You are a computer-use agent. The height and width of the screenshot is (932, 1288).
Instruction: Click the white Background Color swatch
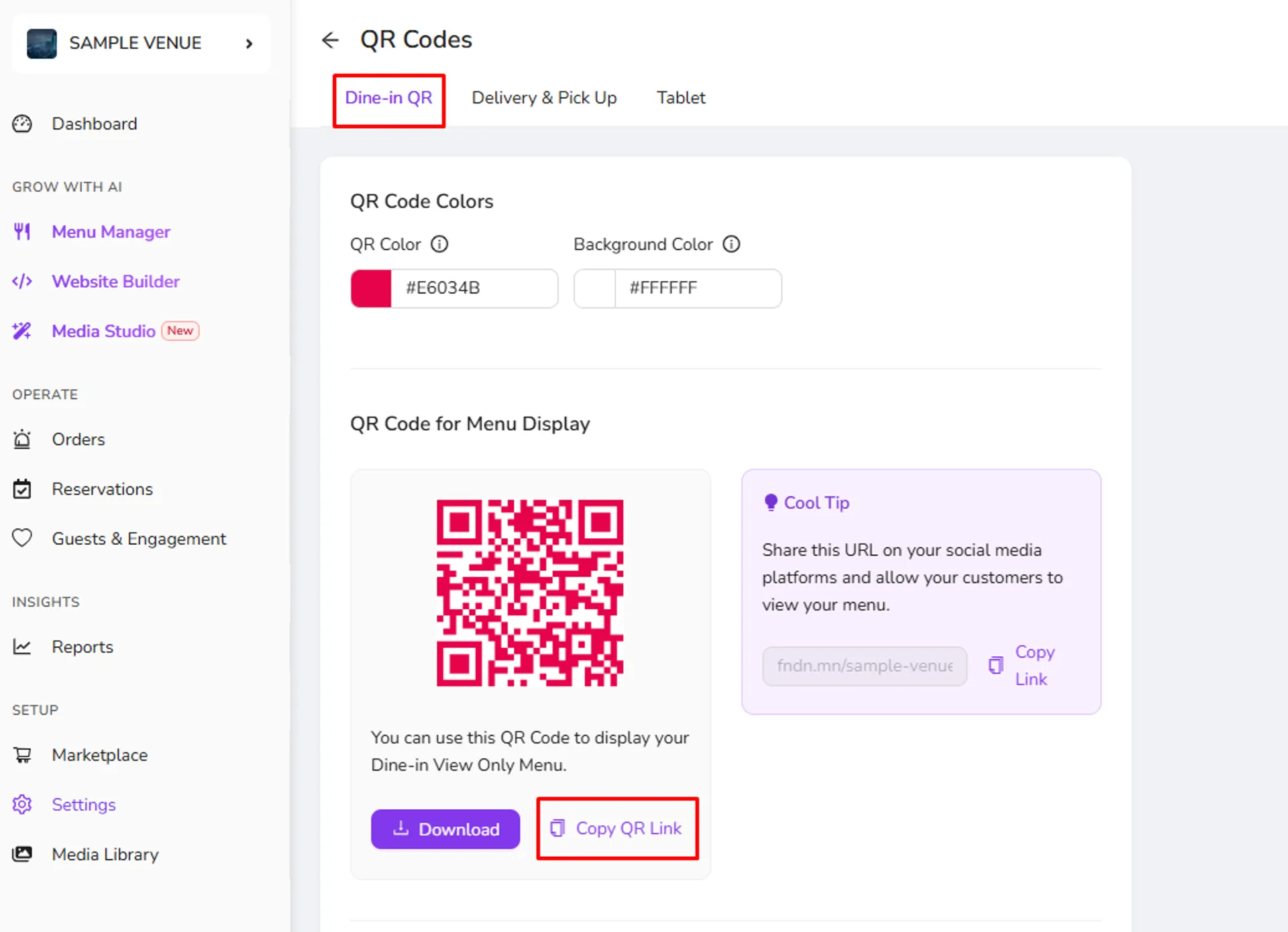(595, 289)
